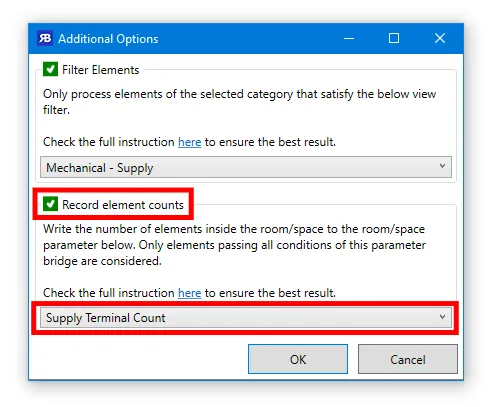Confirm with the OK button
Screen dimensions: 492x407
298,359
